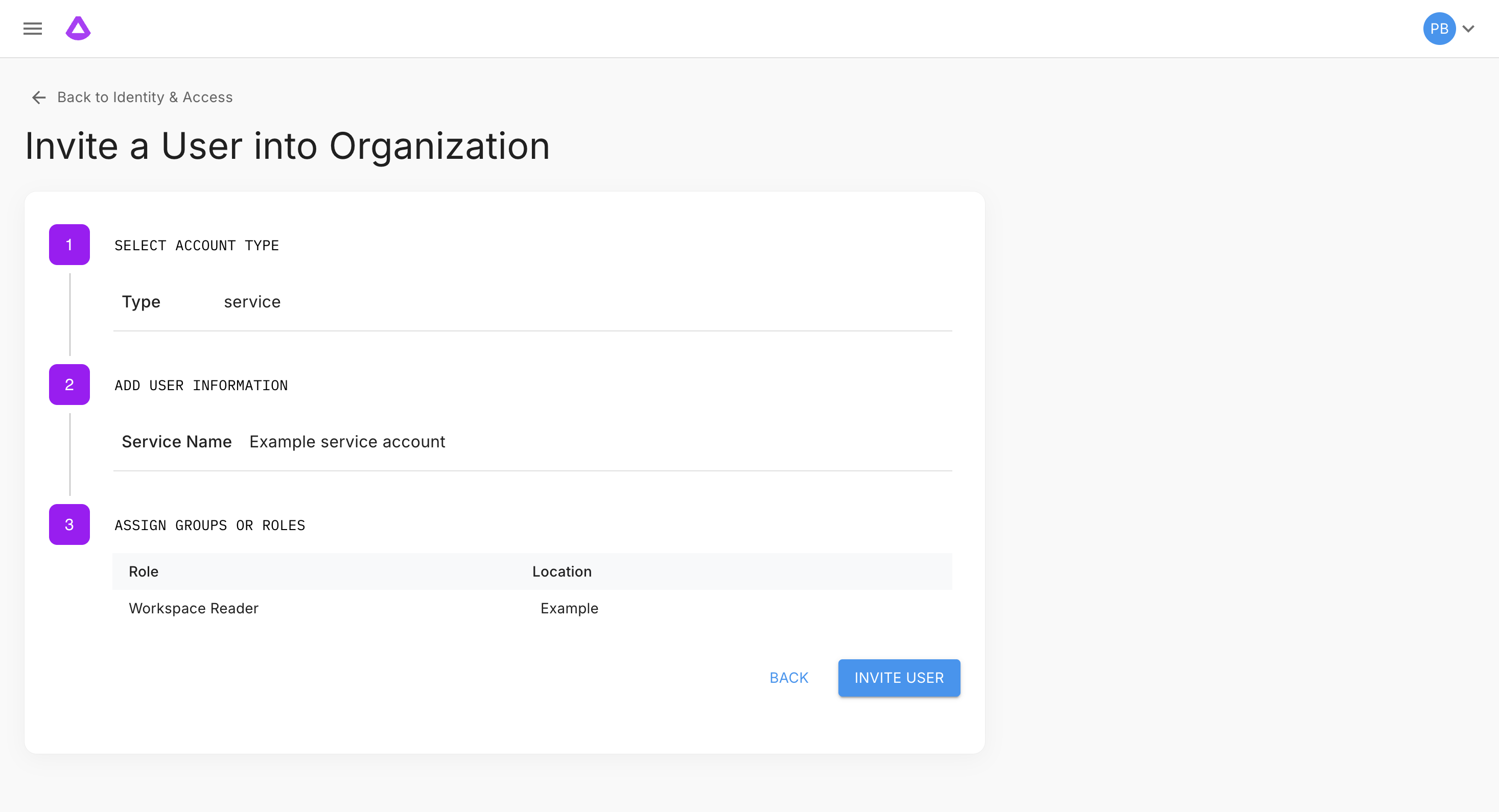
Task: Click the PB user avatar
Action: coord(1439,29)
